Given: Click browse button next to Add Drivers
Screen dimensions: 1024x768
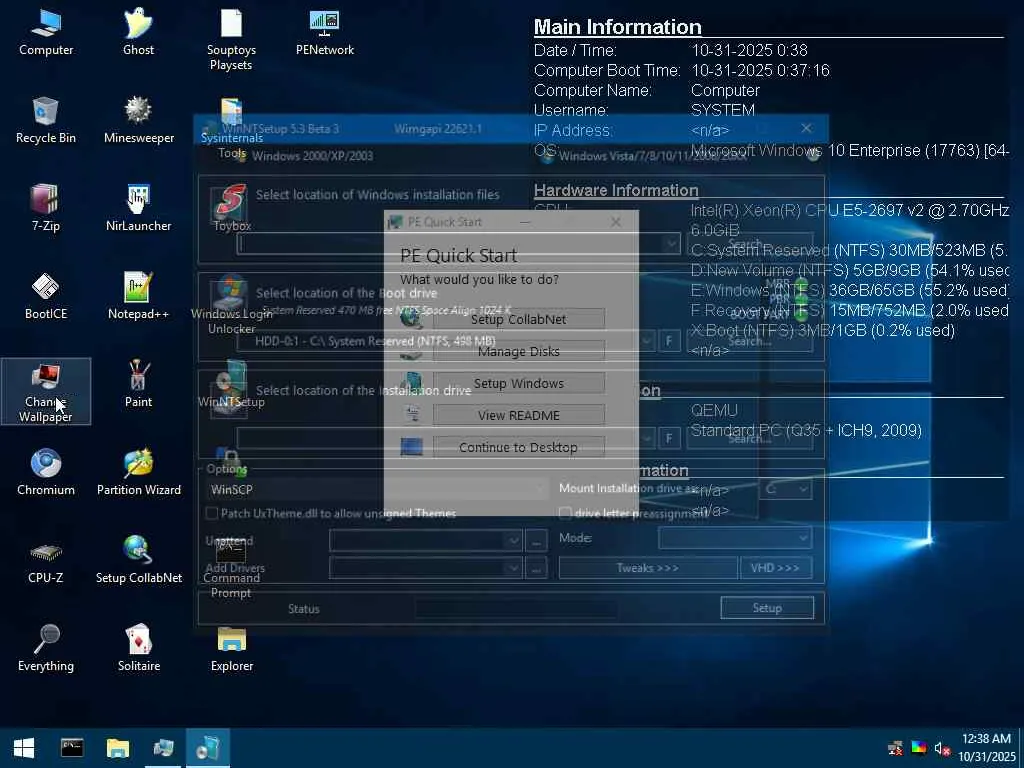Looking at the screenshot, I should coord(536,568).
